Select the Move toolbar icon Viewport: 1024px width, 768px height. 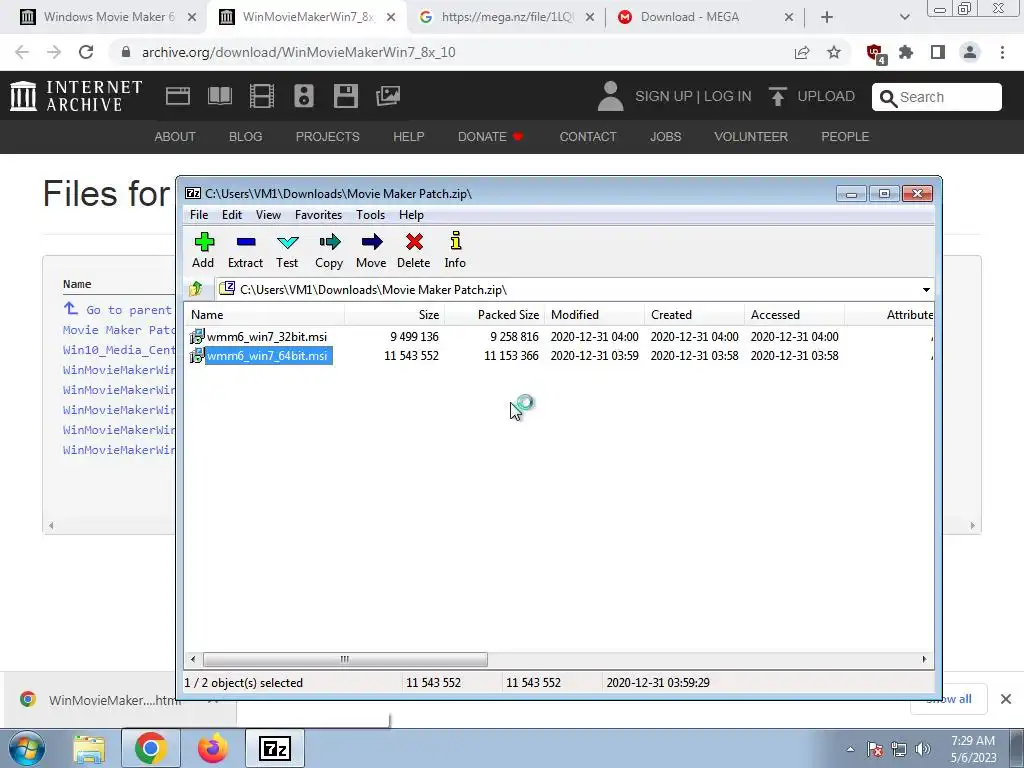pyautogui.click(x=372, y=242)
